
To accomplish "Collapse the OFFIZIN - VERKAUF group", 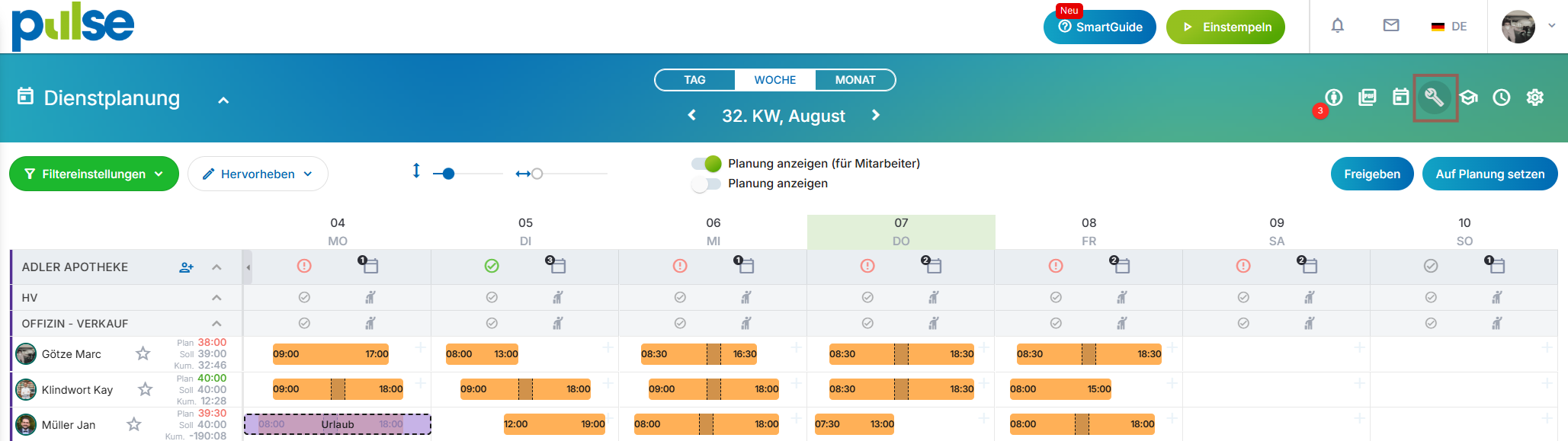I will (216, 324).
